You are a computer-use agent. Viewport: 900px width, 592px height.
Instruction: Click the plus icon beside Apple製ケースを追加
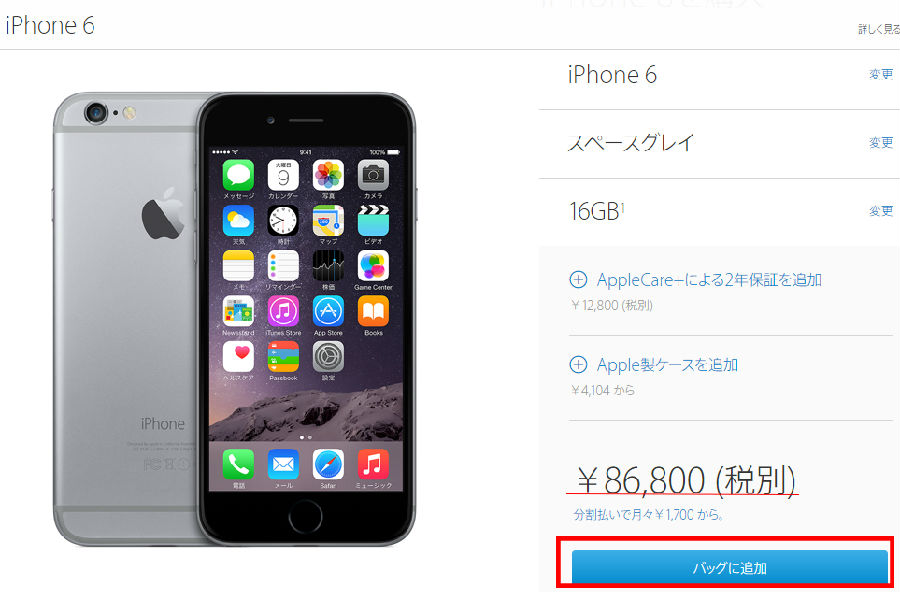pos(578,365)
